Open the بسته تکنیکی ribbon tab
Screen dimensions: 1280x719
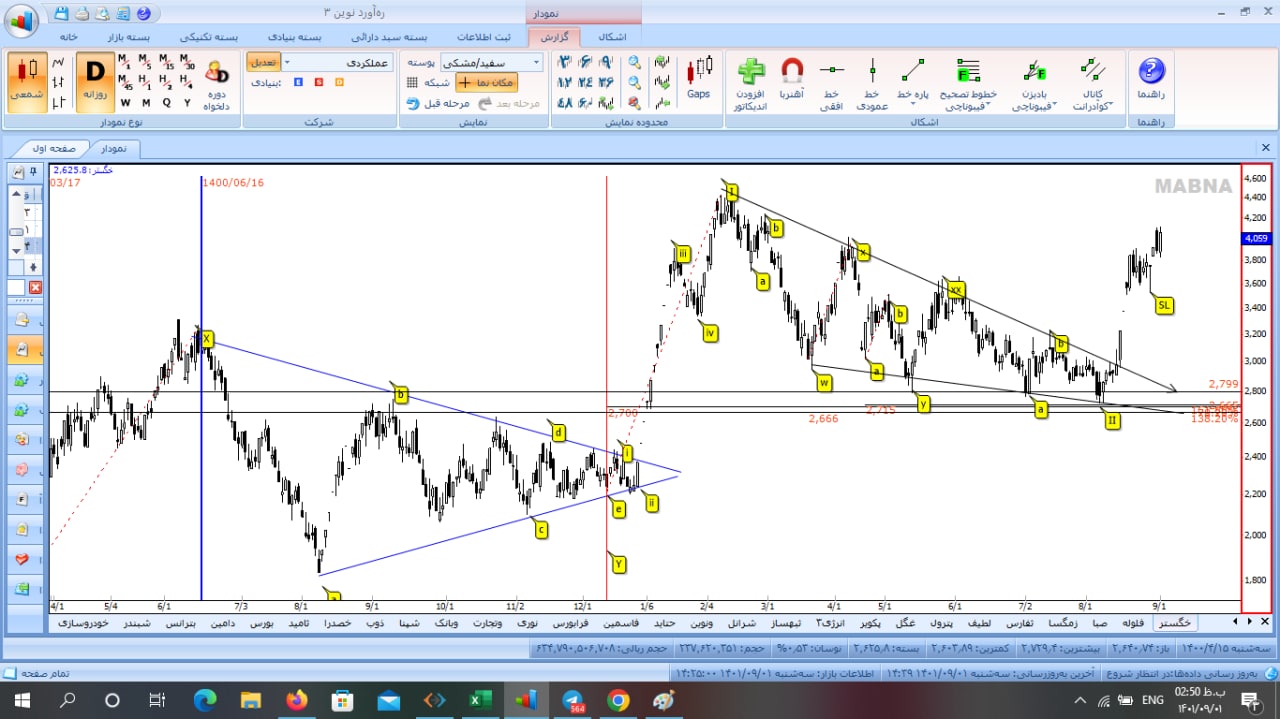tap(209, 36)
